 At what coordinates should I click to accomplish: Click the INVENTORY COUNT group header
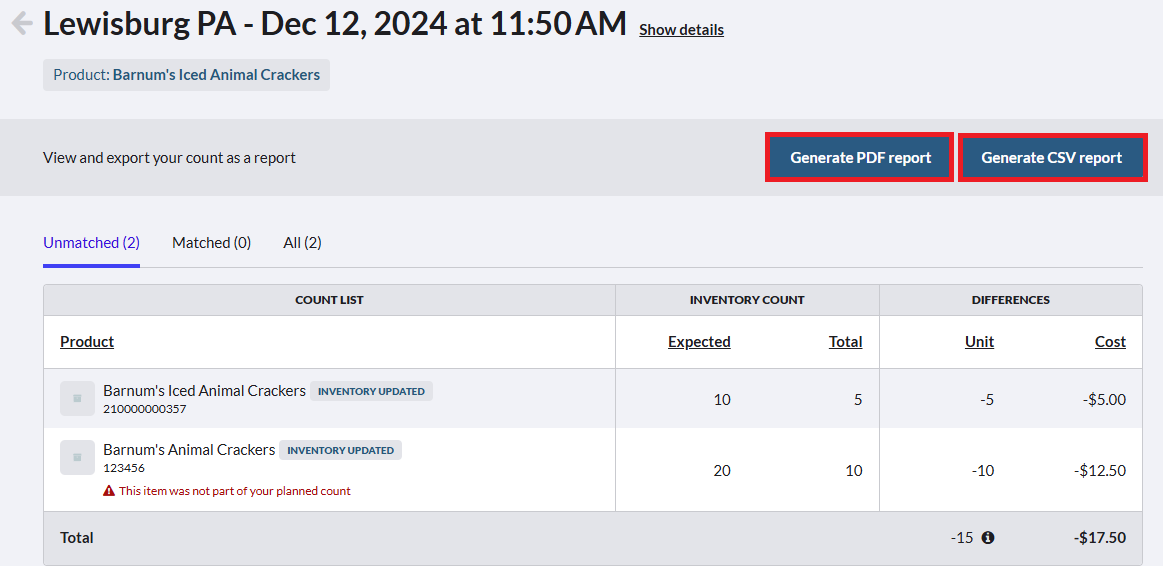pos(747,300)
